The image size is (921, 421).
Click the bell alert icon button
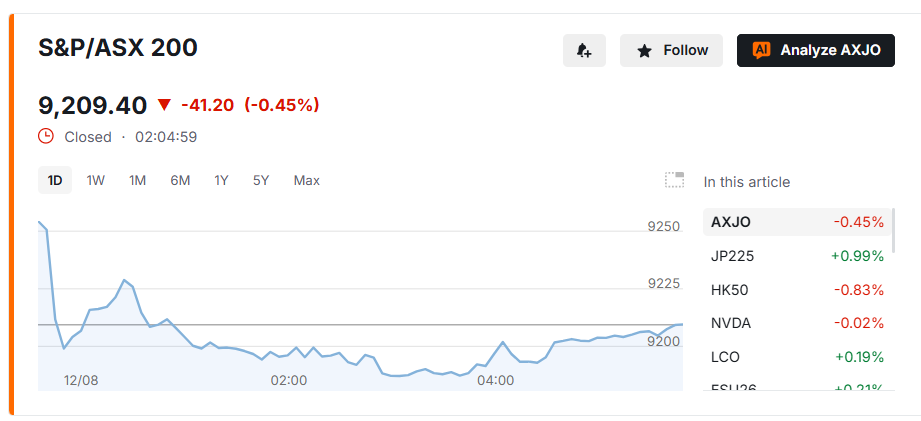pos(584,50)
